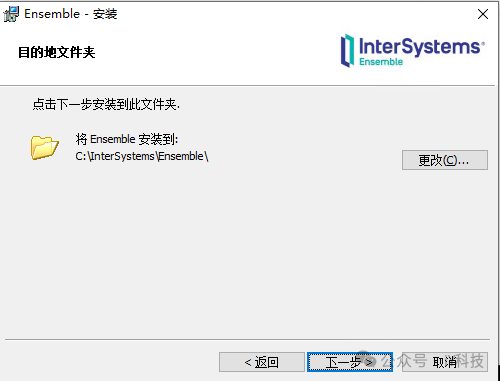Viewport: 500px width, 381px height.
Task: Click the installer icon in title bar
Action: 11,14
